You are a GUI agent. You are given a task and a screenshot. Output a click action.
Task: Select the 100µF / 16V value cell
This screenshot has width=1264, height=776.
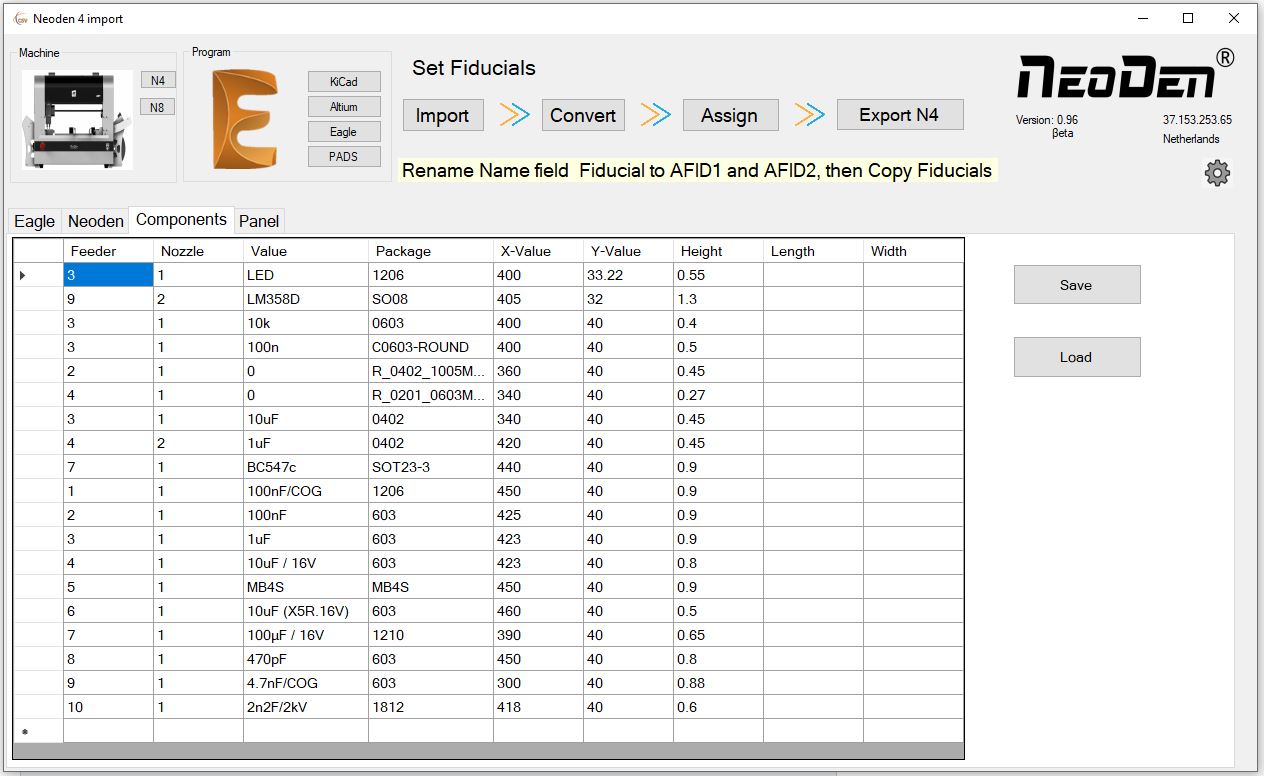tap(306, 635)
